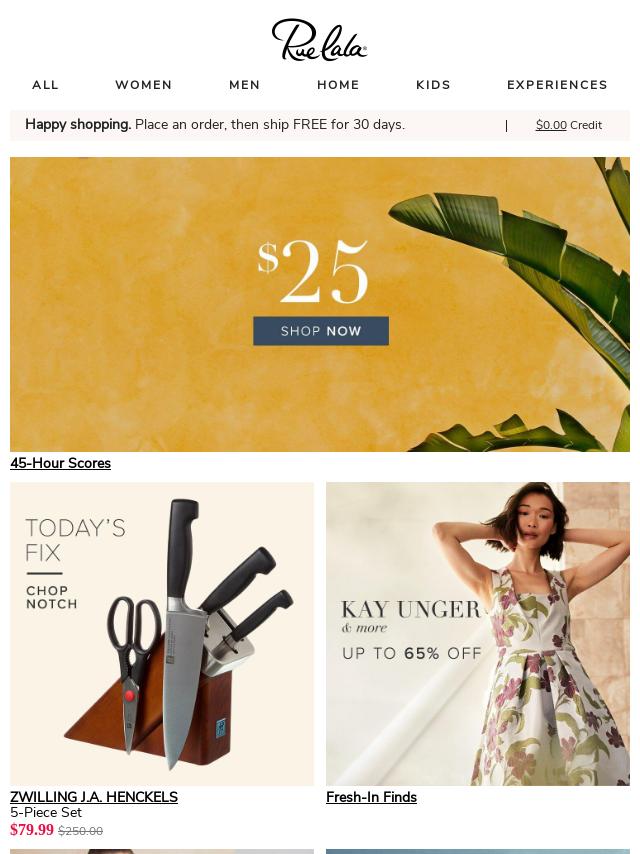Open the Fresh-In Finds link
The width and height of the screenshot is (640, 854).
tap(371, 797)
